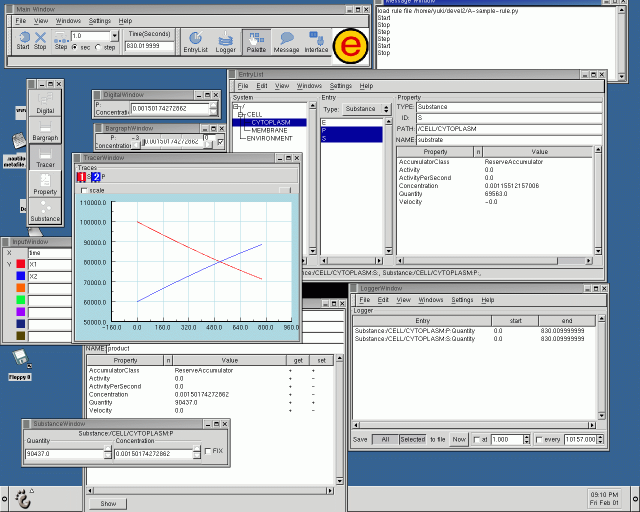Open the Message window icon
The image size is (640, 512).
(x=286, y=40)
